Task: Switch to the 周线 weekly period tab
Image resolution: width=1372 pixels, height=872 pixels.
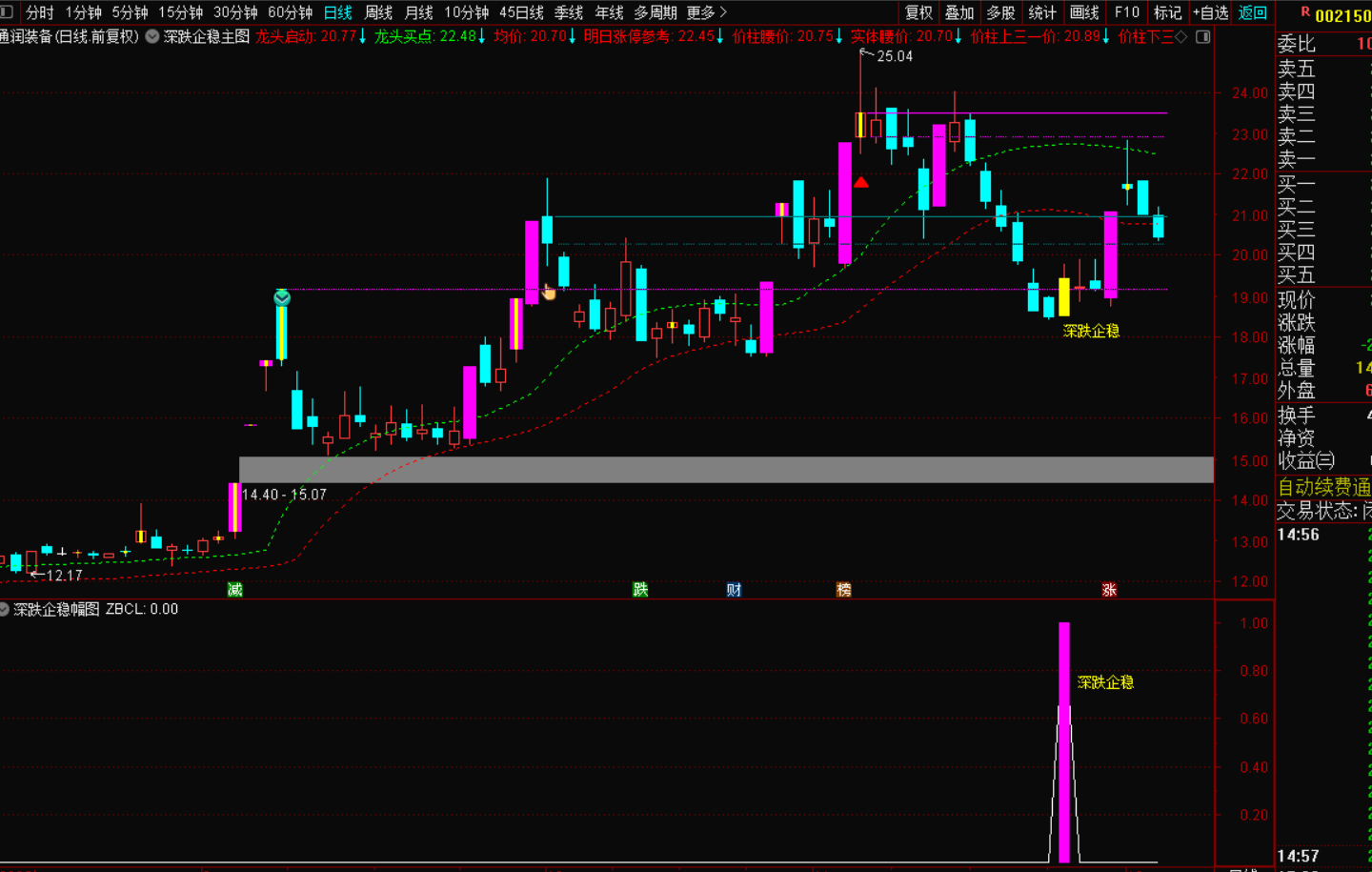Action: [378, 12]
